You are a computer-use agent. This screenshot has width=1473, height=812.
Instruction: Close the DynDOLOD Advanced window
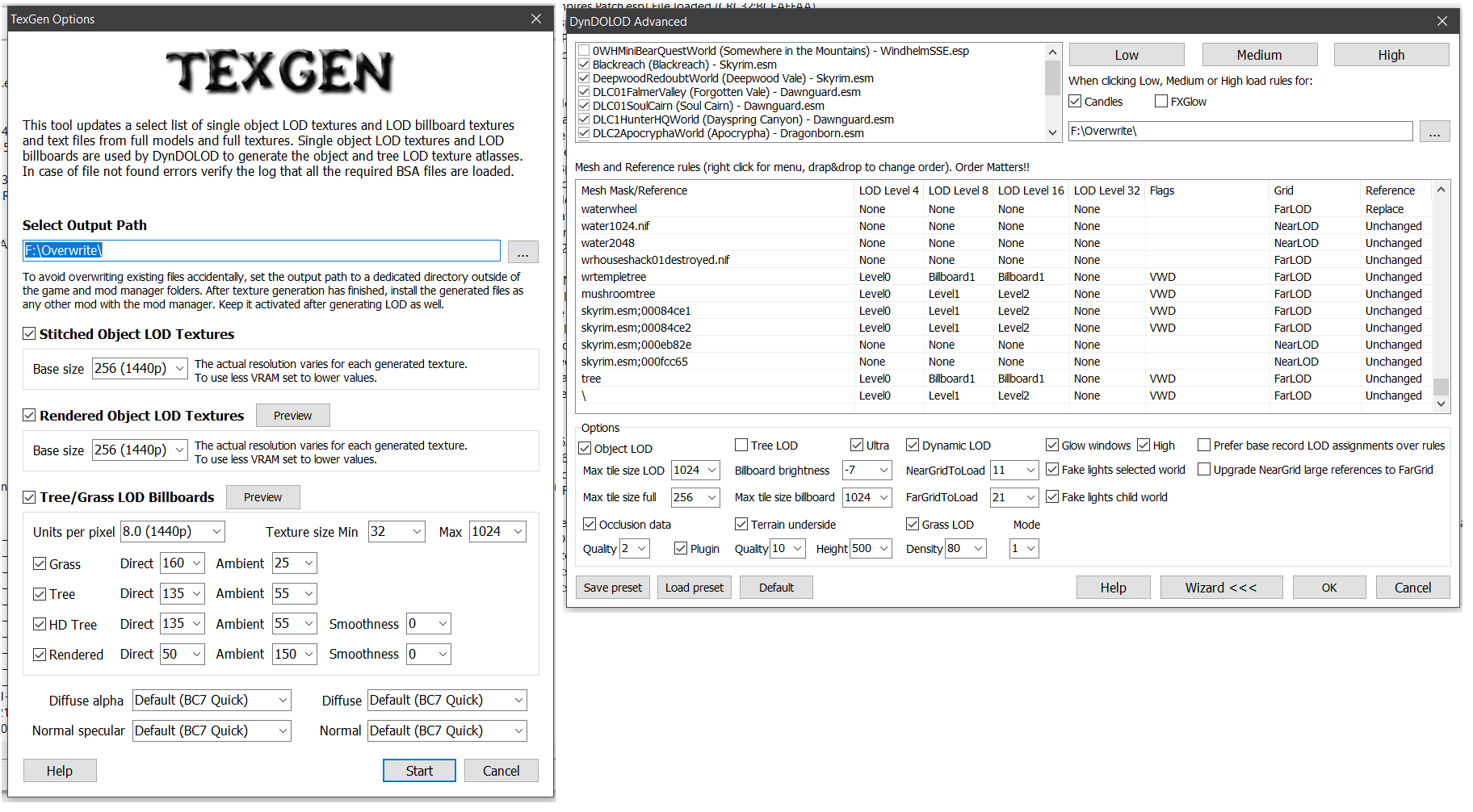[x=1442, y=21]
